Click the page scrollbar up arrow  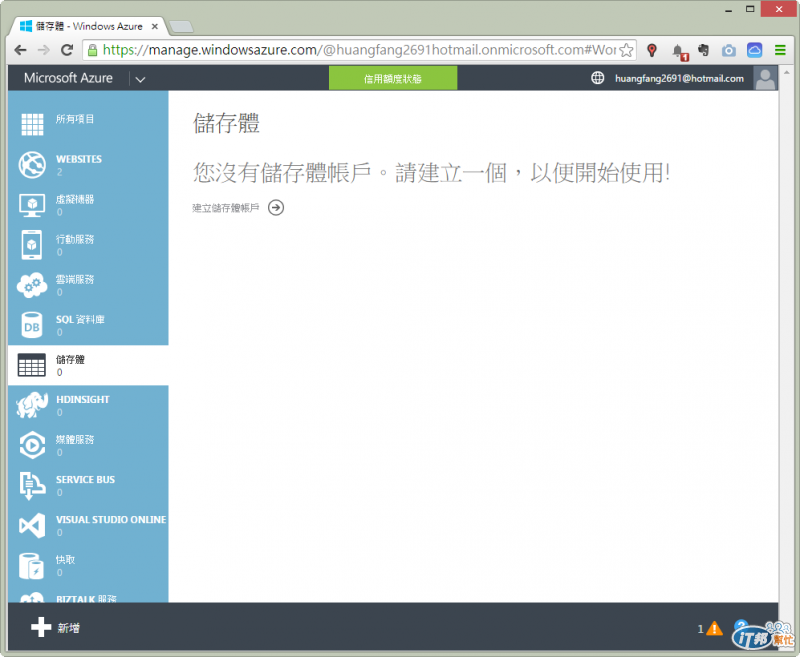[x=787, y=72]
